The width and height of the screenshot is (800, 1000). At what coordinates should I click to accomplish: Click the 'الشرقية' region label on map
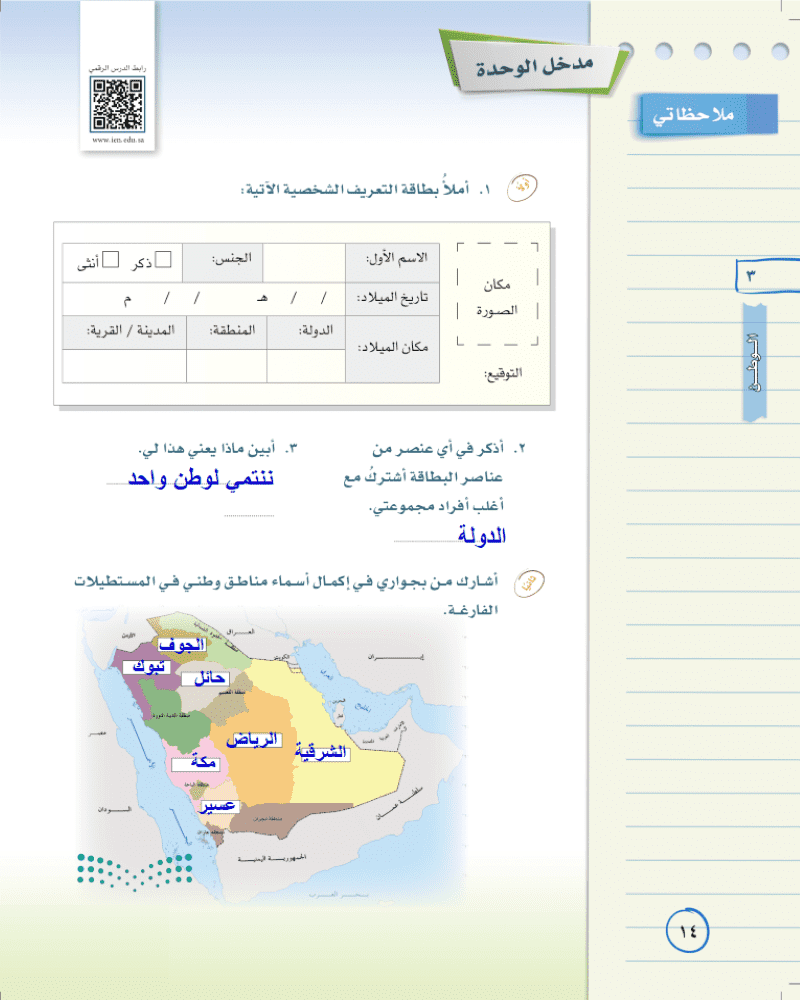tap(321, 753)
